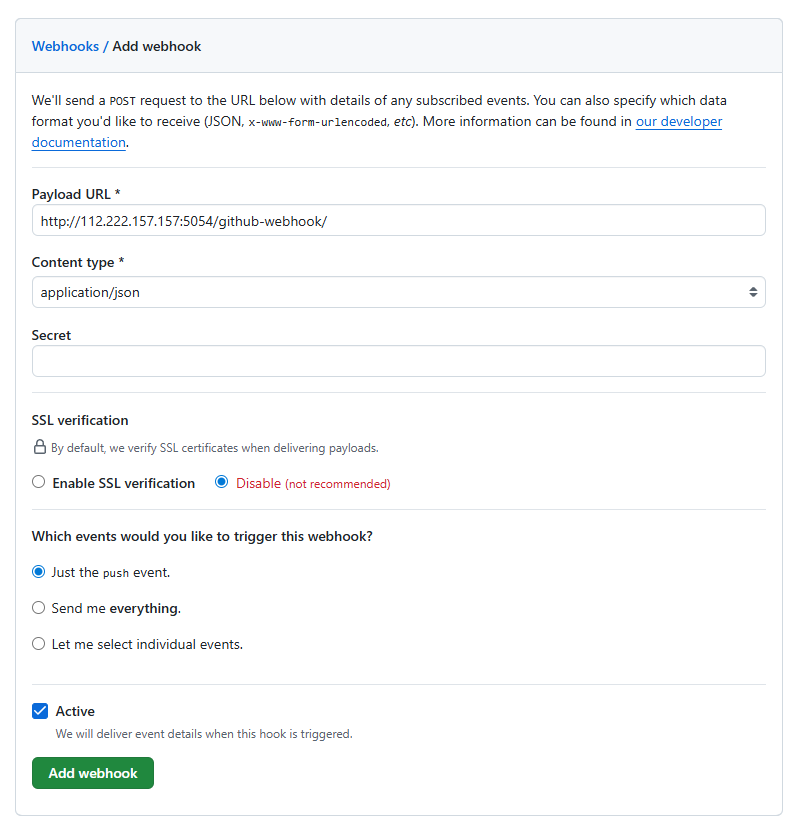Select Enable SSL verification radio button
This screenshot has width=797, height=824.
point(38,482)
